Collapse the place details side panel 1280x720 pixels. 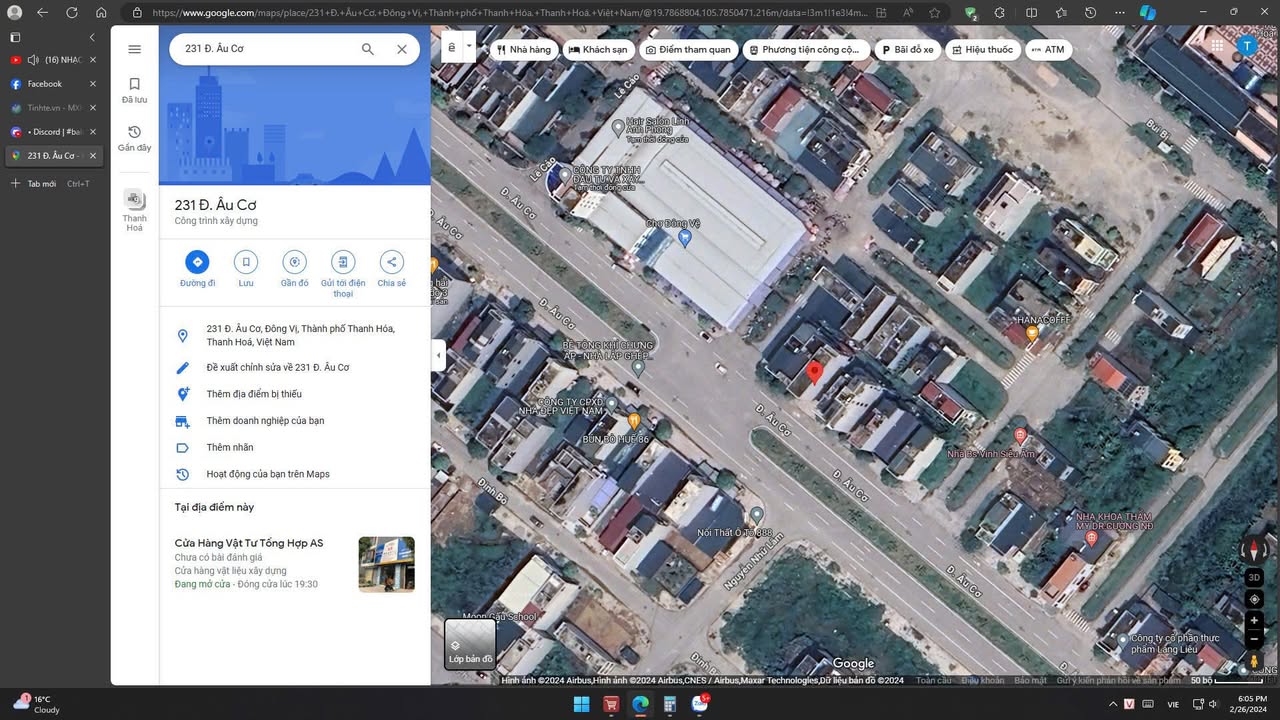pyautogui.click(x=438, y=355)
